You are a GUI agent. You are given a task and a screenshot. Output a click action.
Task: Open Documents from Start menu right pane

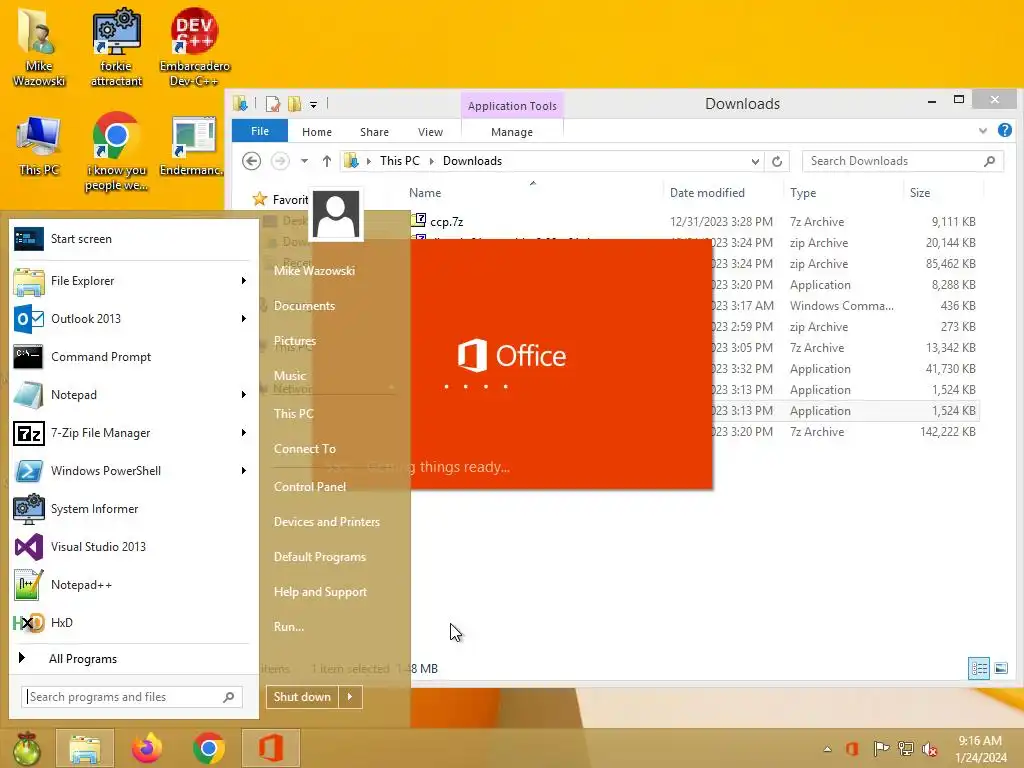304,306
